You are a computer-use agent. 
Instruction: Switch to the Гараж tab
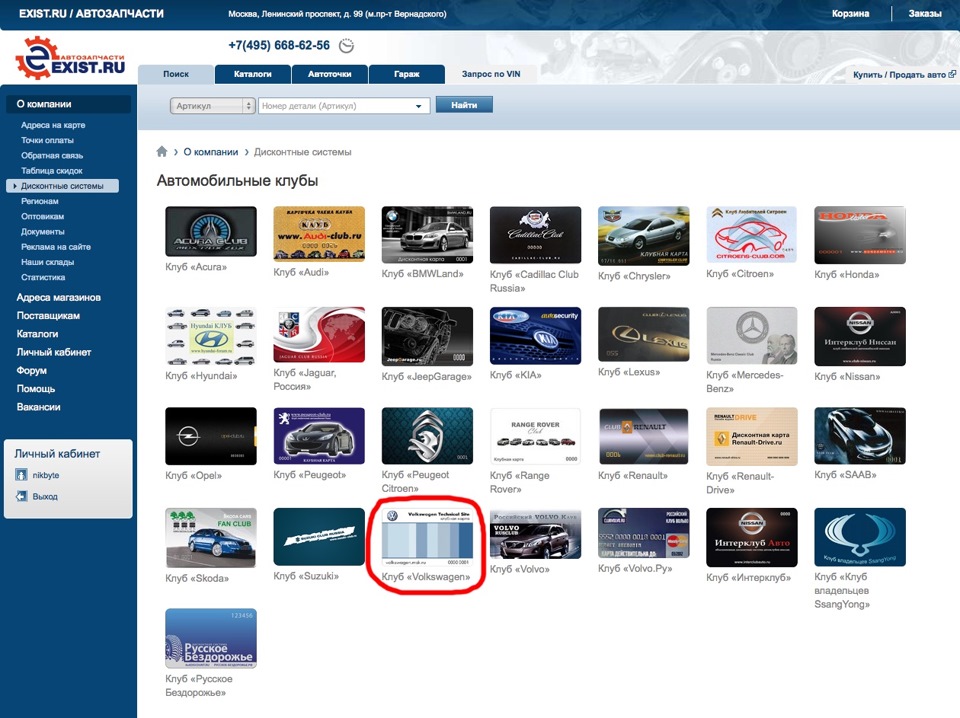(x=407, y=74)
